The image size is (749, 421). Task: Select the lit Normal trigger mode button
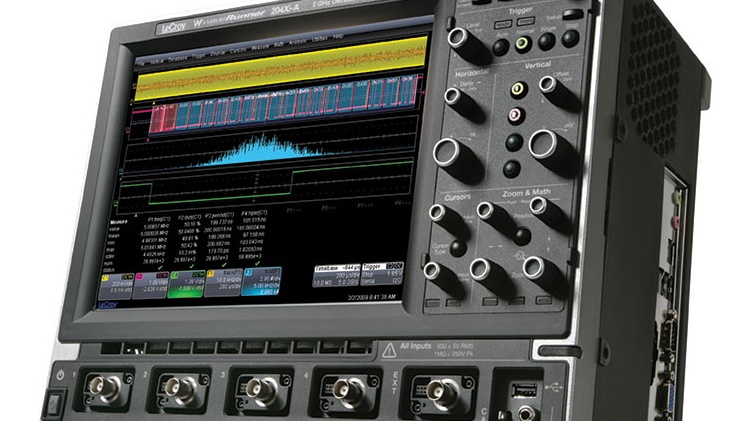pos(523,44)
